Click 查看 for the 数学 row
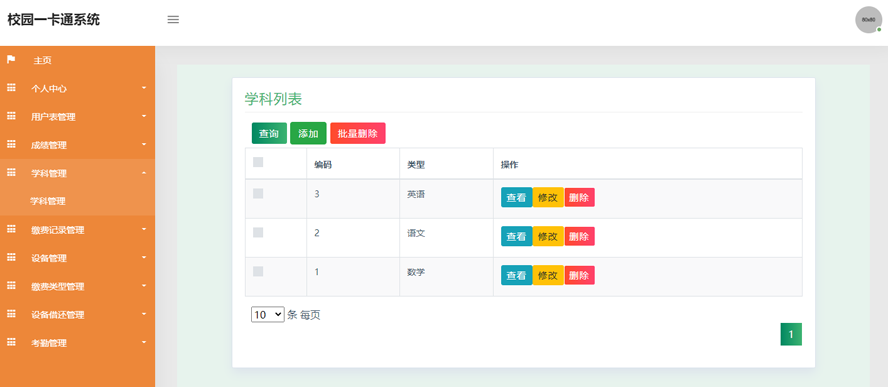Screen dimensions: 888x387 click(516, 275)
